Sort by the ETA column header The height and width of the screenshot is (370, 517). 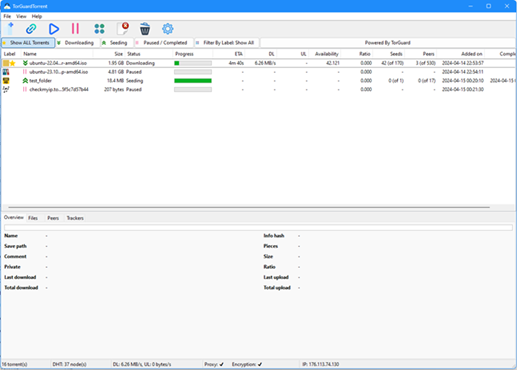pyautogui.click(x=229, y=54)
